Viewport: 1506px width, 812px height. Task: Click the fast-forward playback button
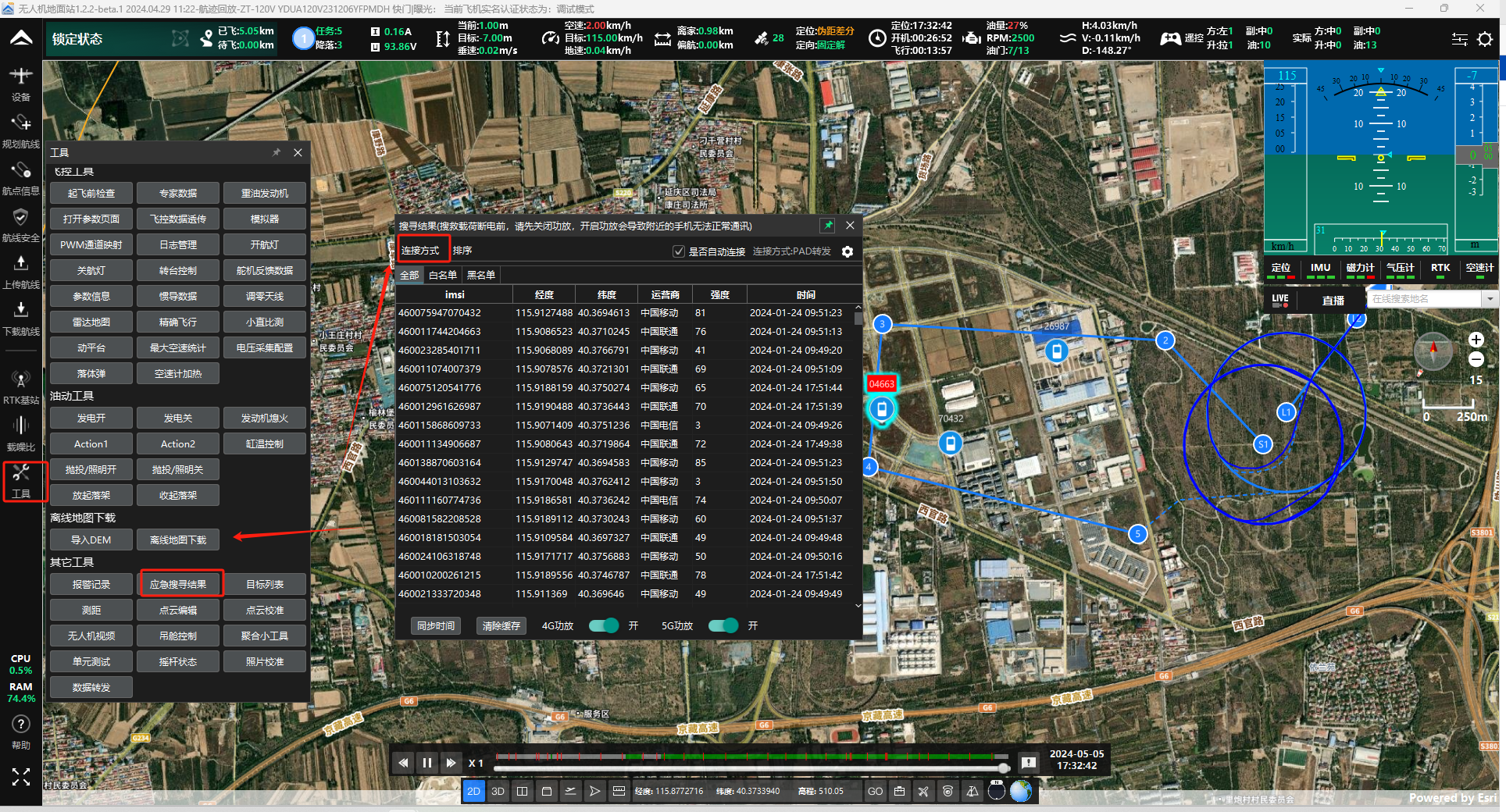coord(451,763)
